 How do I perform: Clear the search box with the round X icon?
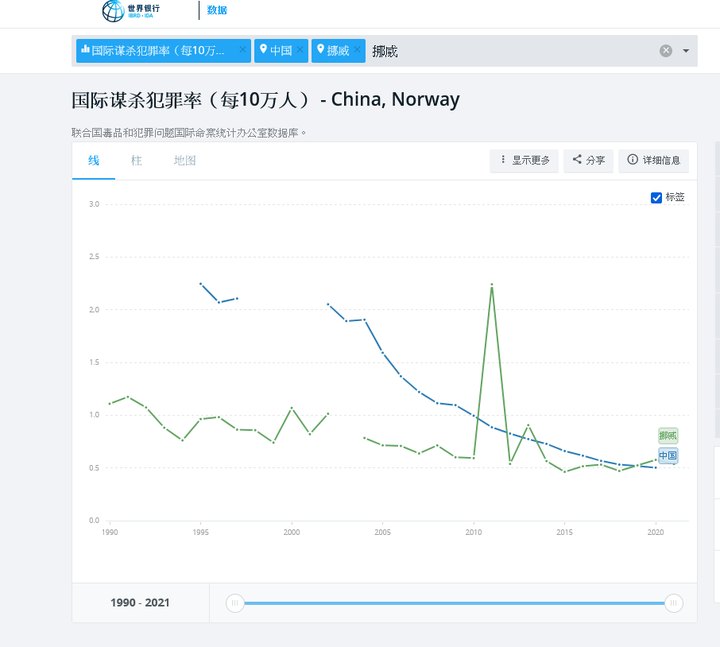click(x=666, y=51)
